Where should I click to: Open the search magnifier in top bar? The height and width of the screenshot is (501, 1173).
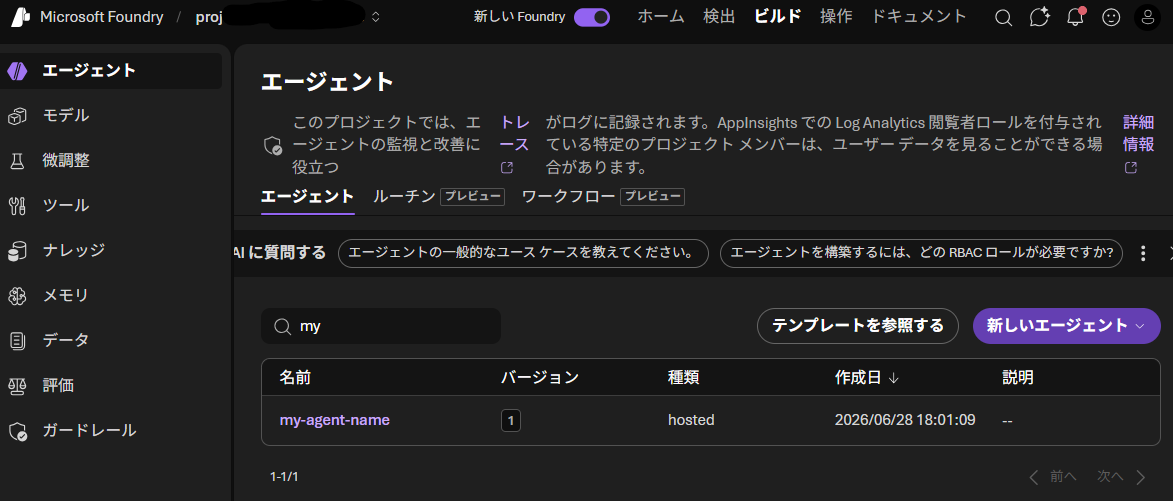pos(1003,17)
